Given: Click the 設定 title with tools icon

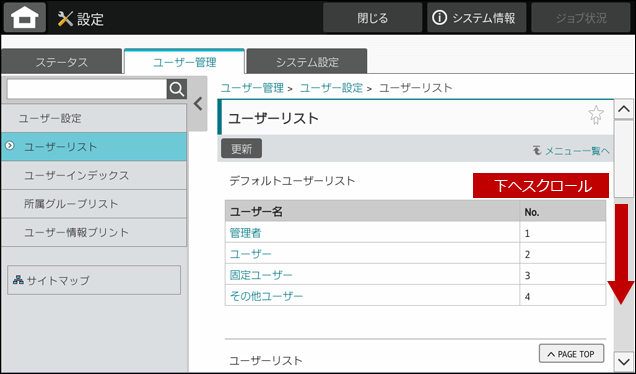Looking at the screenshot, I should pyautogui.click(x=80, y=19).
